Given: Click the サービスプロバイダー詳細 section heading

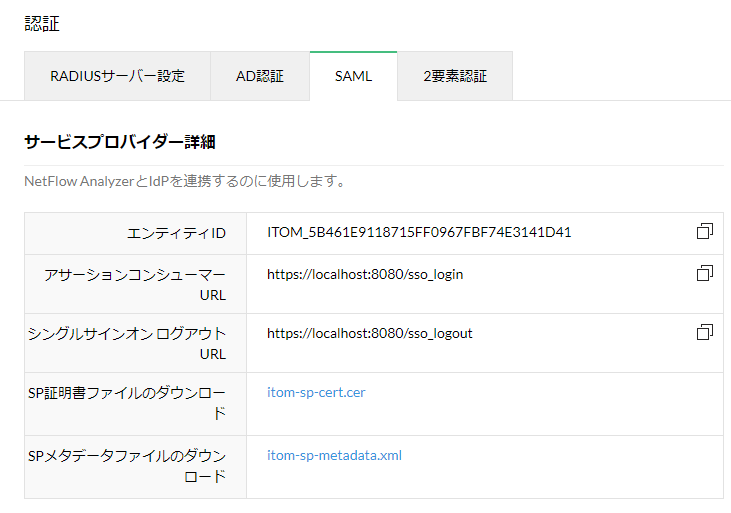Looking at the screenshot, I should click(119, 142).
